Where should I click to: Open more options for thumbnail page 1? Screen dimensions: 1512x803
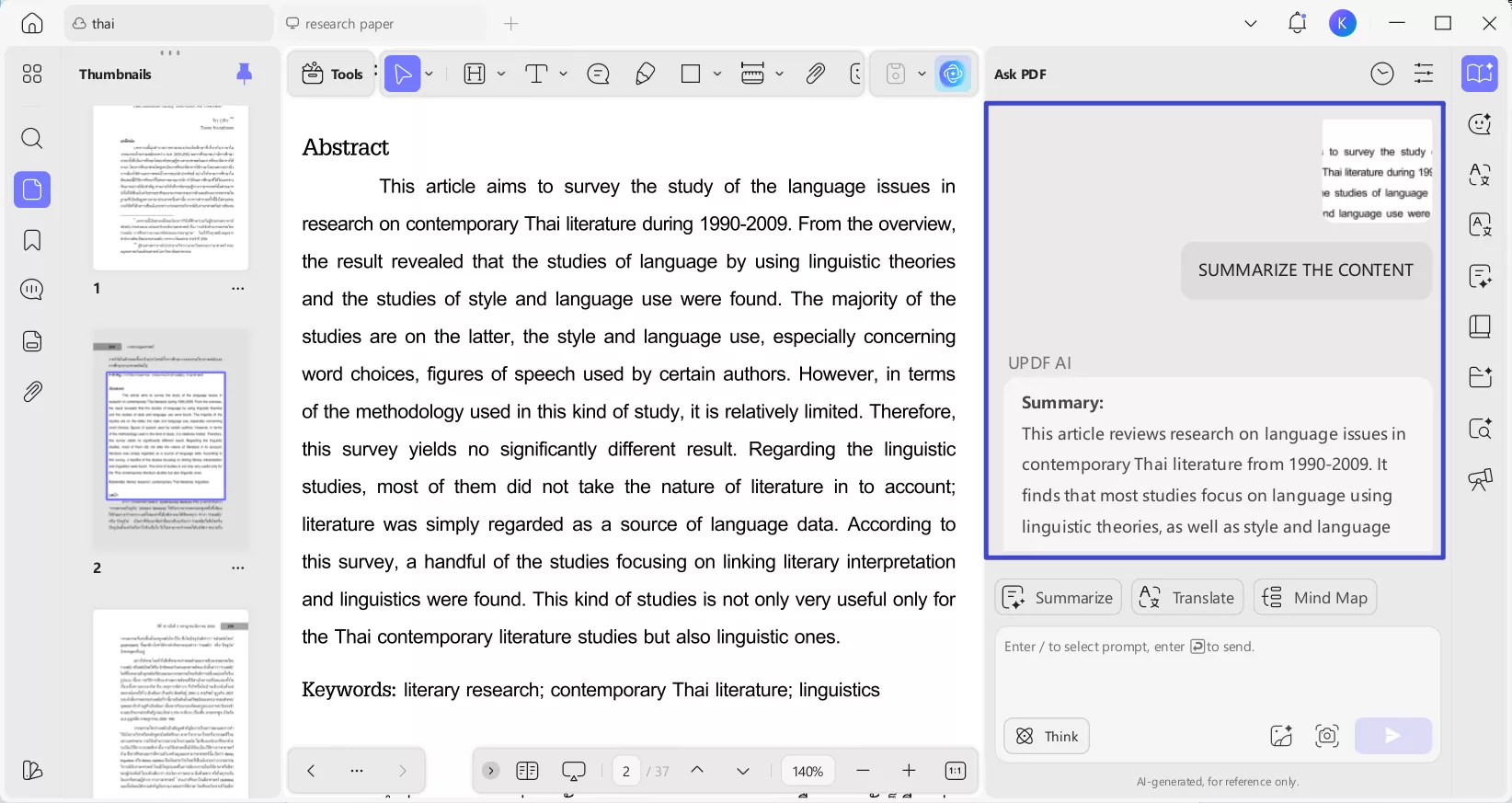coord(238,289)
